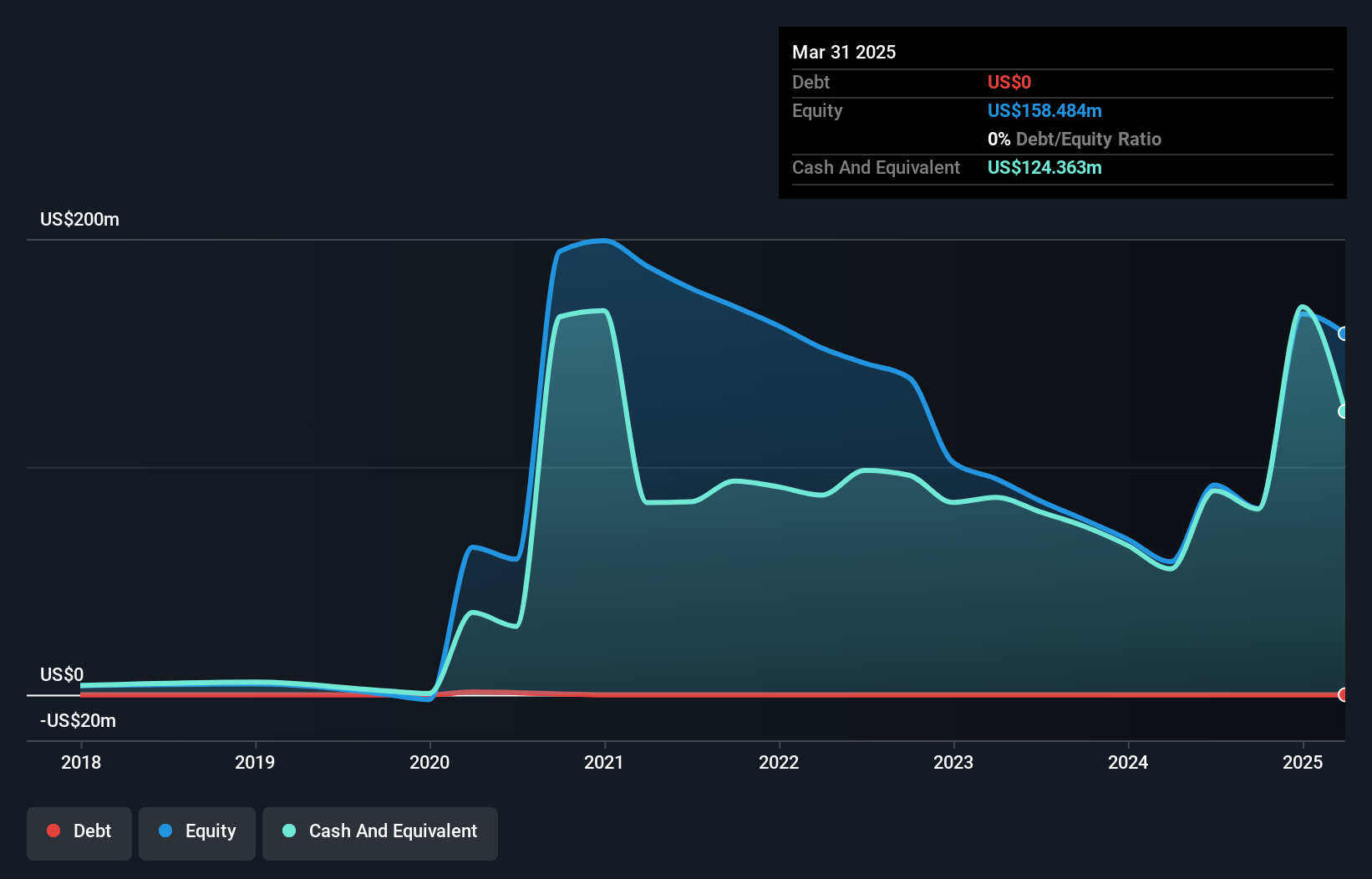Click the red Debt legend dot
The image size is (1372, 879).
point(53,831)
